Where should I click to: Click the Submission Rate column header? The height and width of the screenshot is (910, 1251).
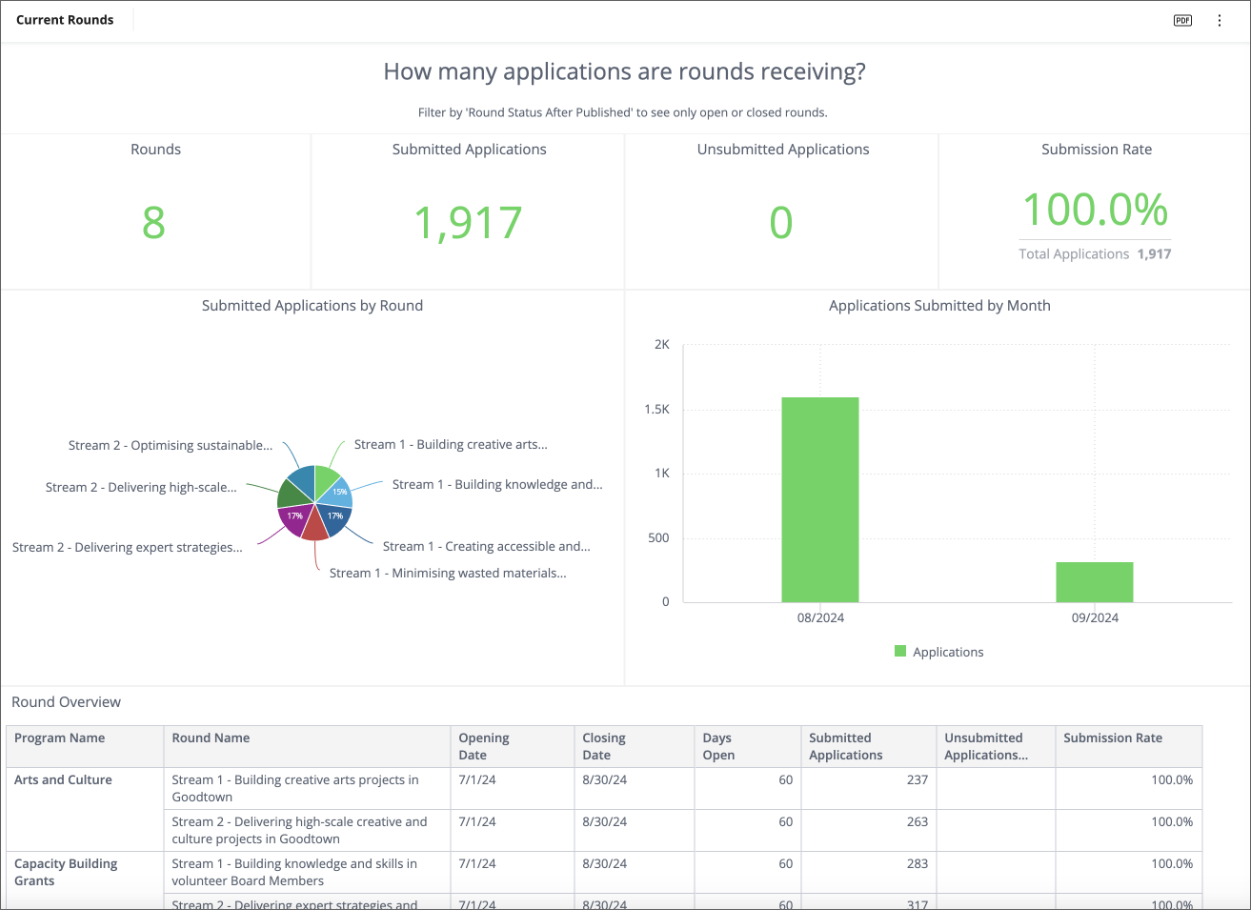(x=1112, y=738)
